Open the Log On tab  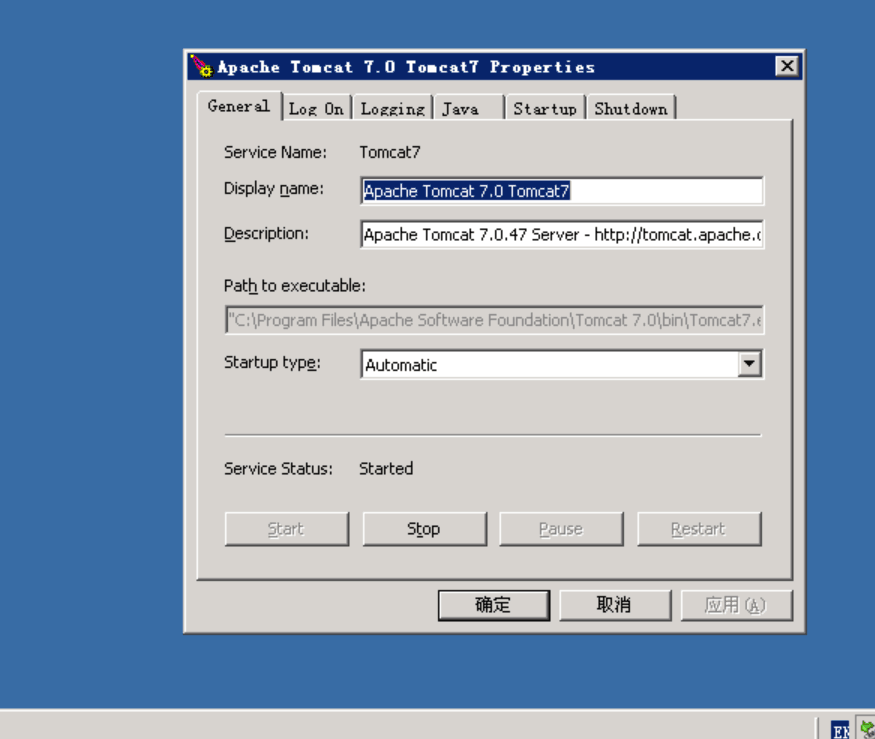click(316, 108)
